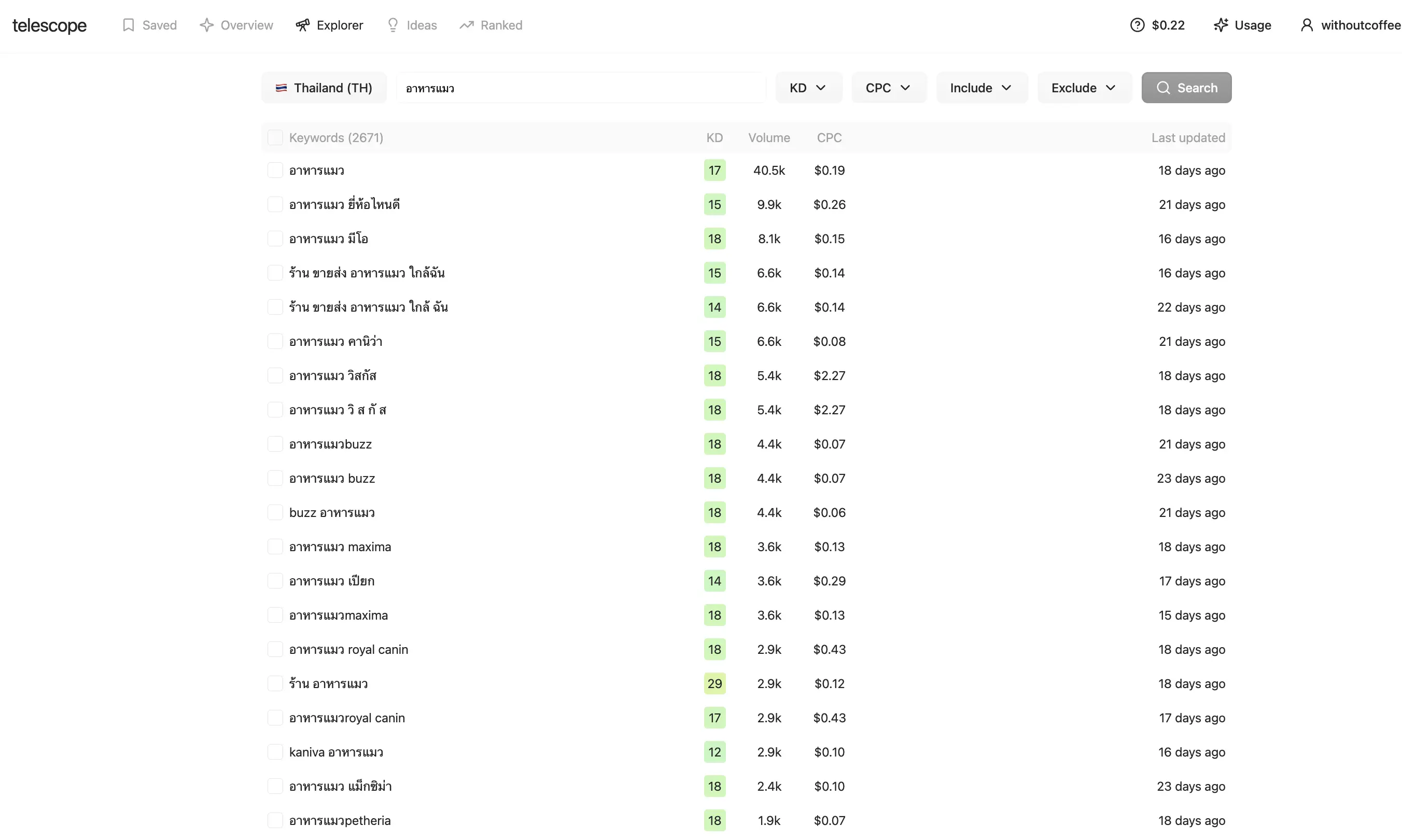Image resolution: width=1402 pixels, height=840 pixels.
Task: Click keyword อาหารแมว แม็กซิม่า
Action: [x=340, y=786]
